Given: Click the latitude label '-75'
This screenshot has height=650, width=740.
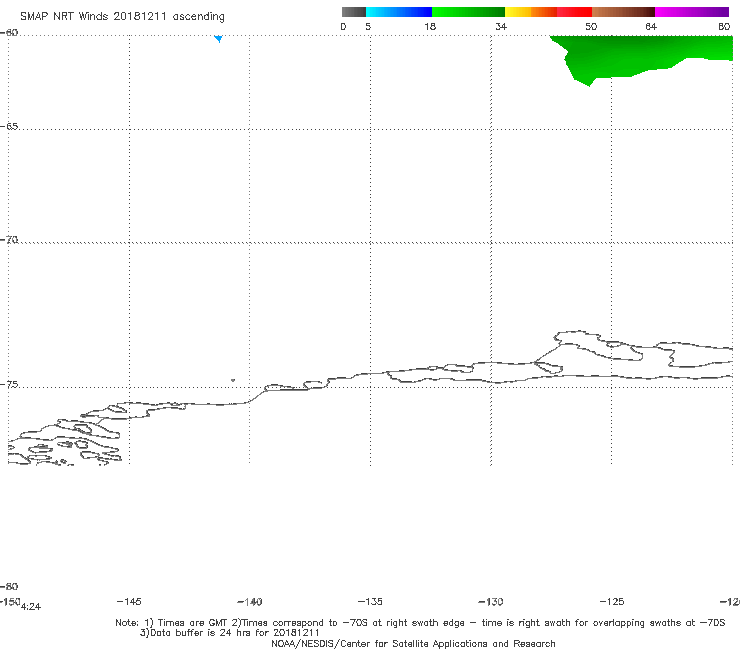Looking at the screenshot, I should [x=9, y=385].
